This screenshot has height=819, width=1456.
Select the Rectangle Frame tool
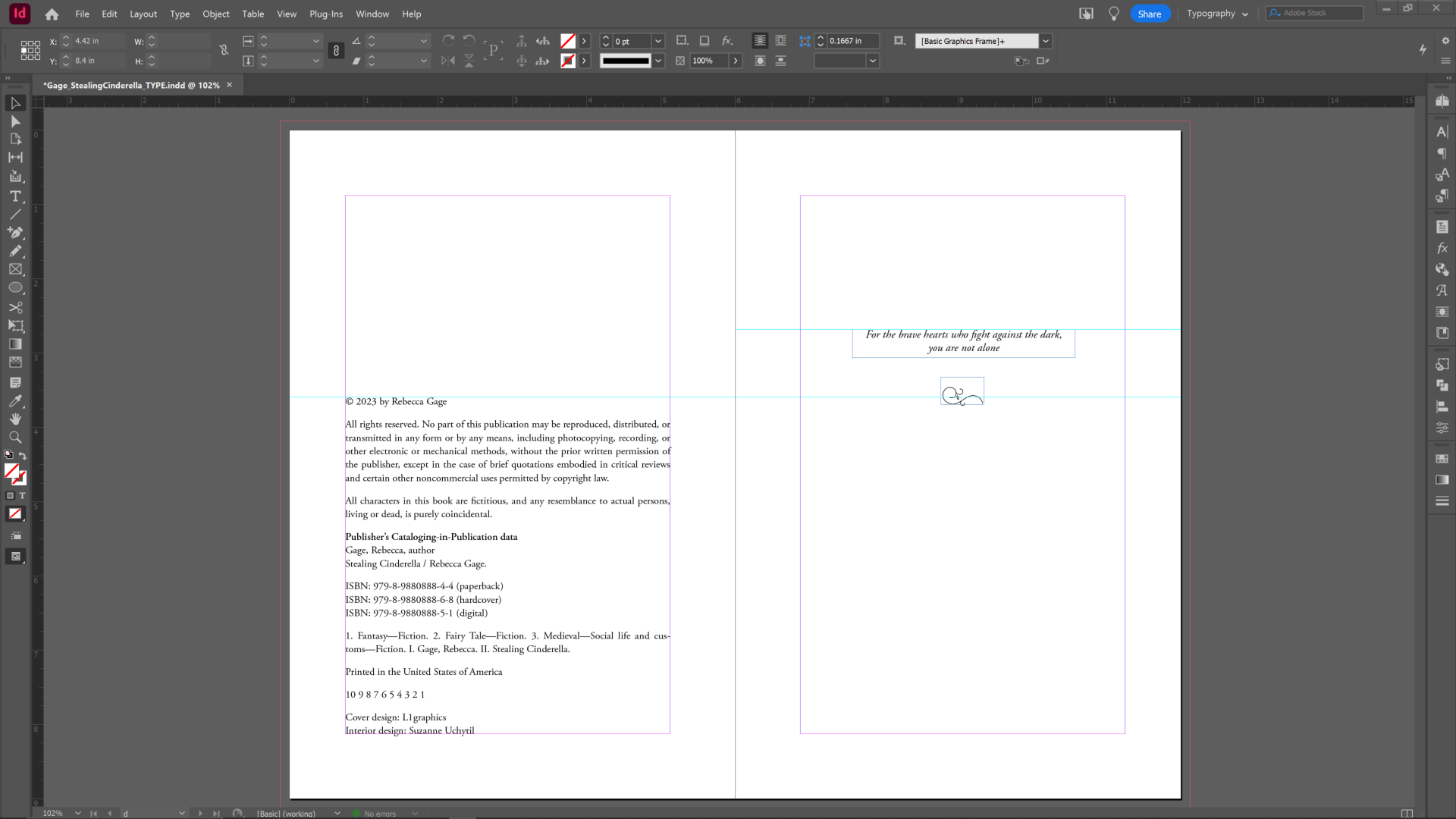[15, 269]
